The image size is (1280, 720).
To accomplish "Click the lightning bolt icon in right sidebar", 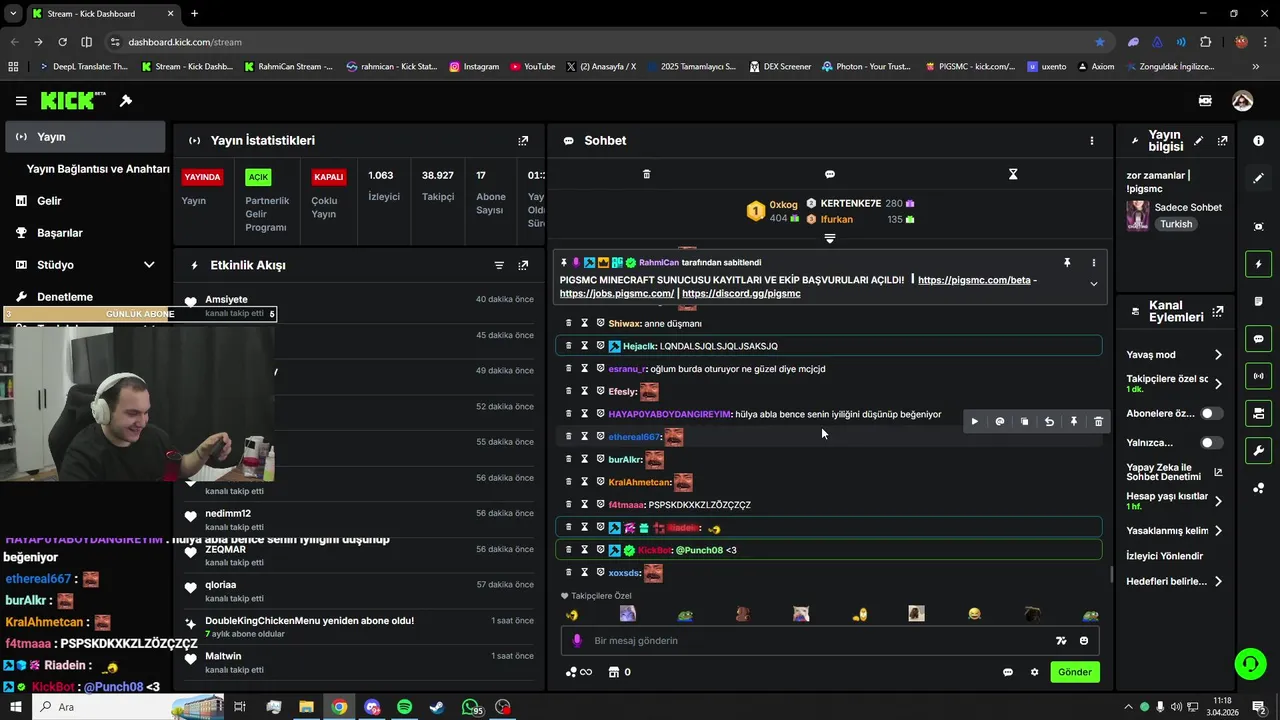I will coord(1258,264).
